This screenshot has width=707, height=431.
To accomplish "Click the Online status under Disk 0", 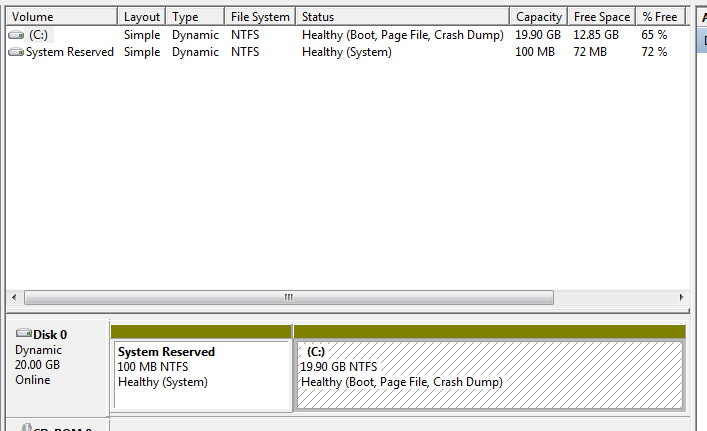I will pyautogui.click(x=33, y=380).
